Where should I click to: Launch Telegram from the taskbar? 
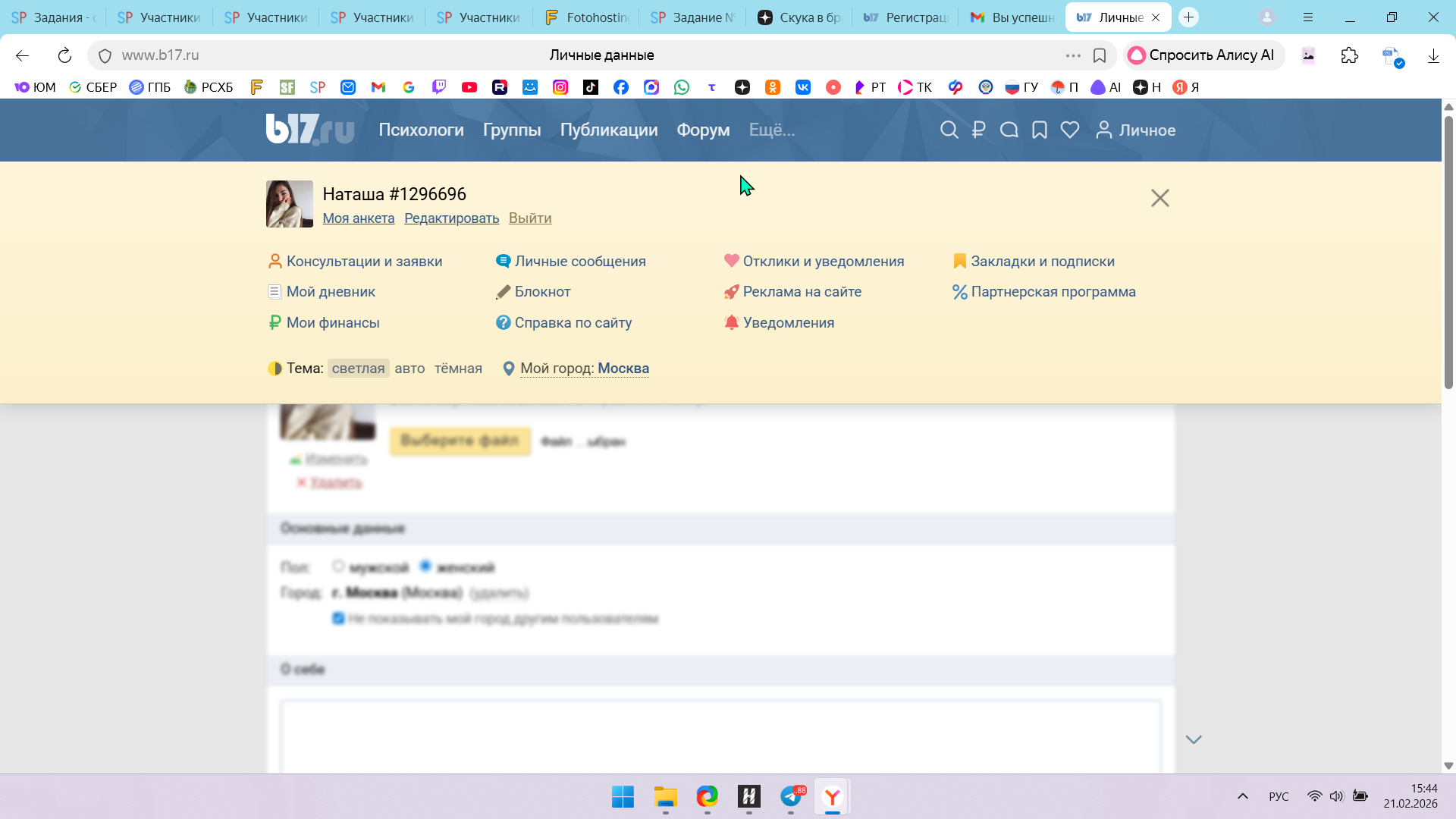791,796
